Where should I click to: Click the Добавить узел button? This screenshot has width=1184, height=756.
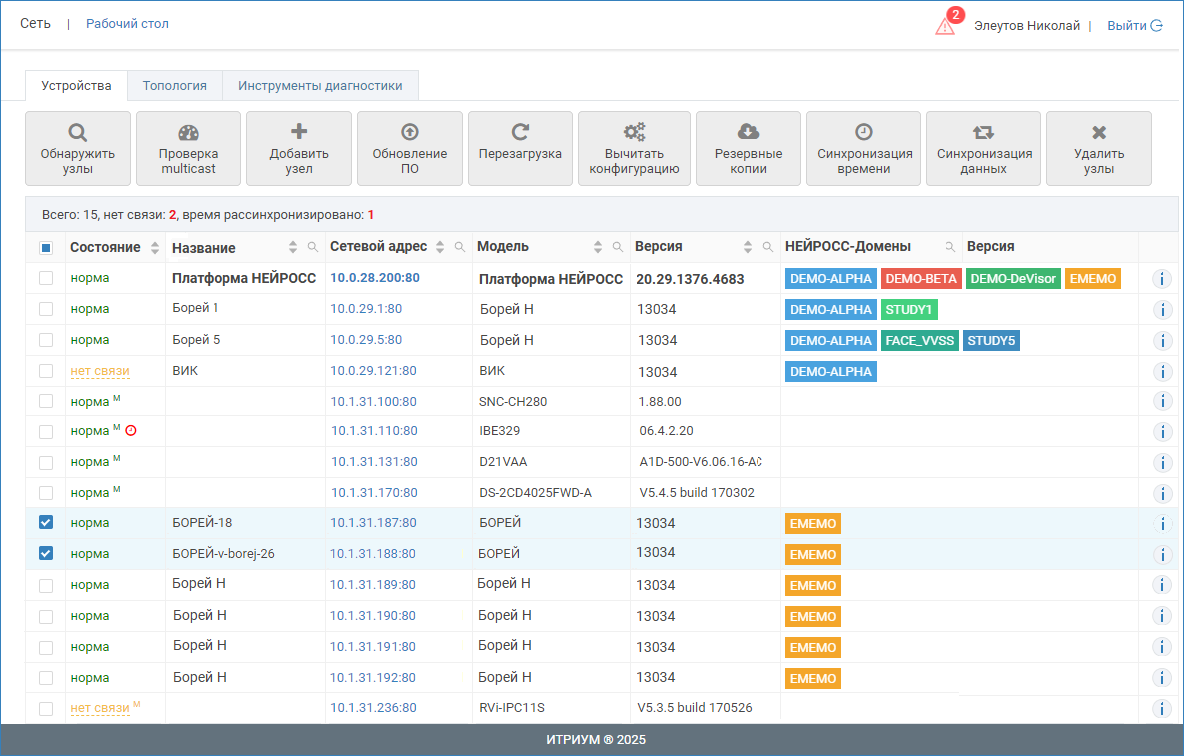(x=299, y=149)
